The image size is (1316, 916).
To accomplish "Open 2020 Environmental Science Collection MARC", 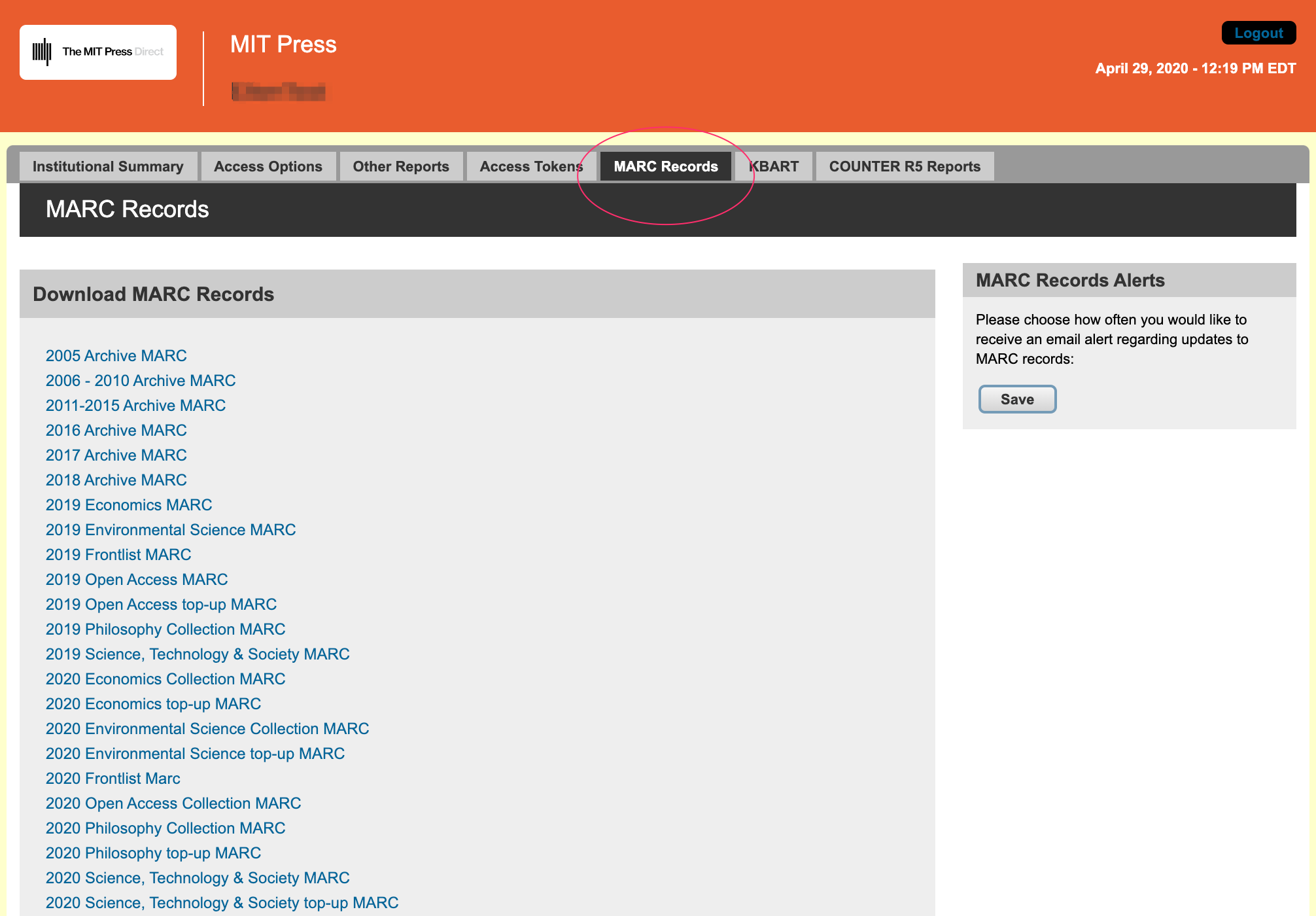I will coord(207,728).
